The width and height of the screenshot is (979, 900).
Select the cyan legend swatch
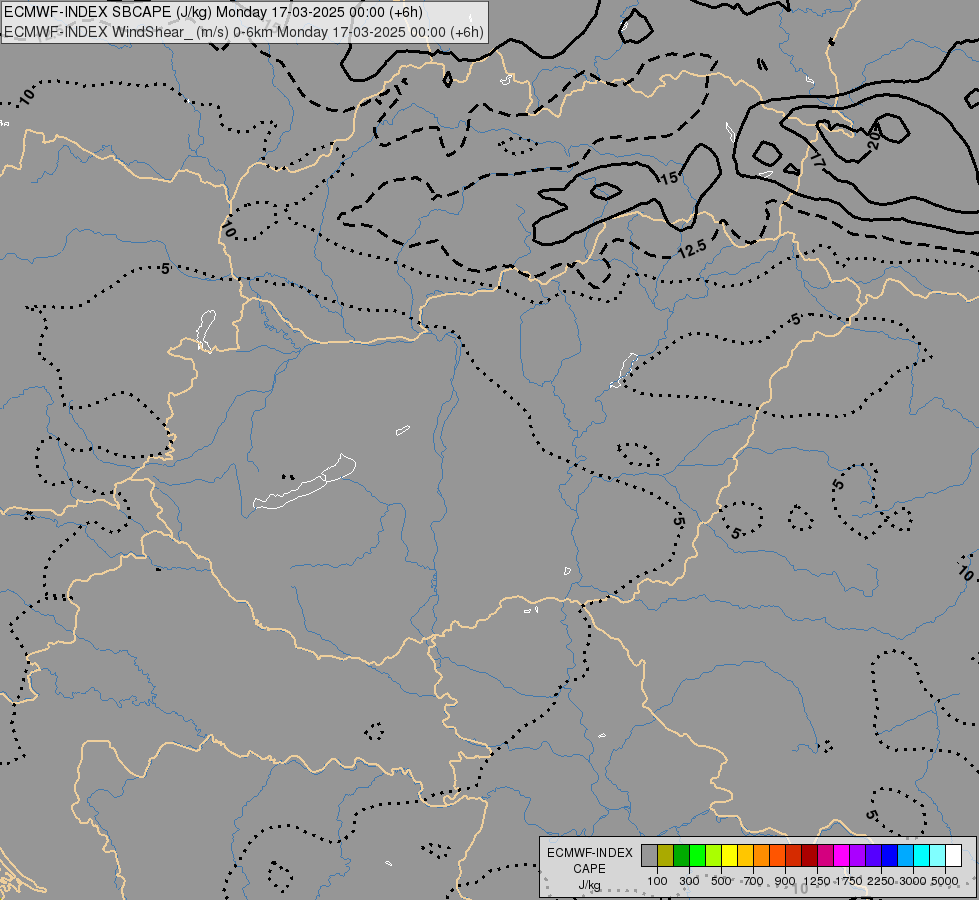pos(921,855)
